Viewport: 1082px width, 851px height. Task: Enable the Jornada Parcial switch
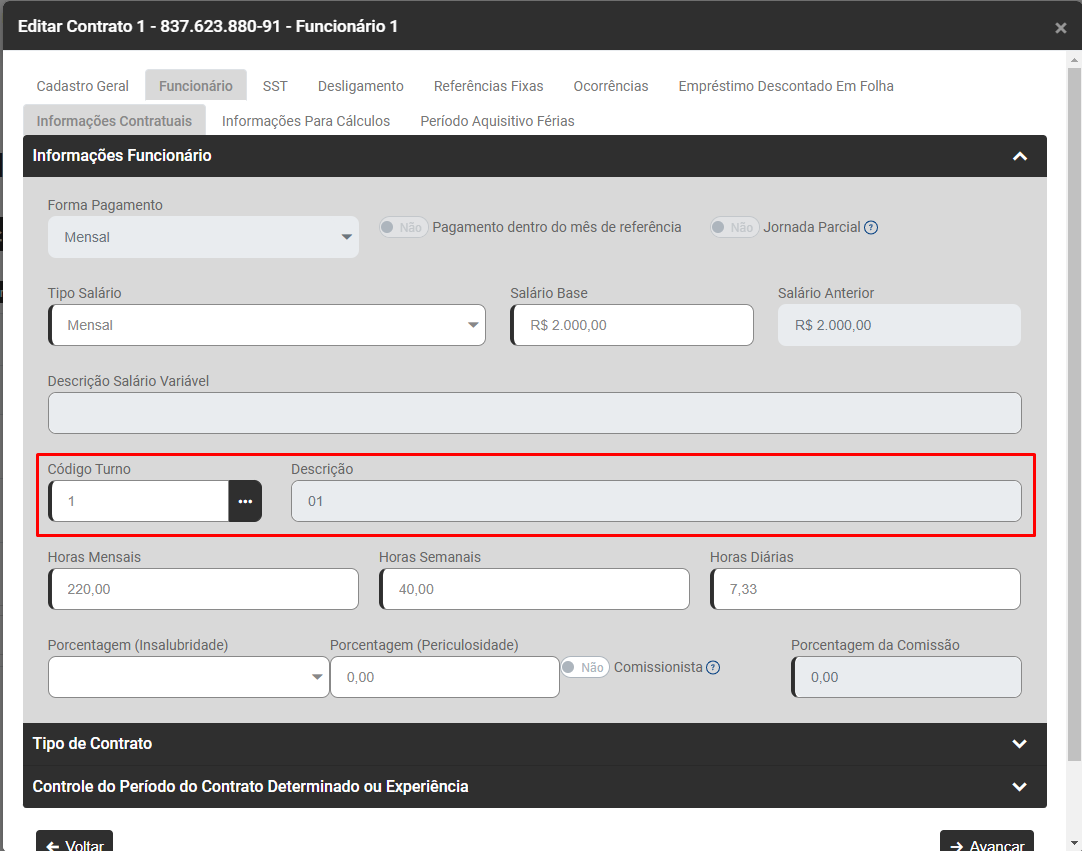[733, 227]
